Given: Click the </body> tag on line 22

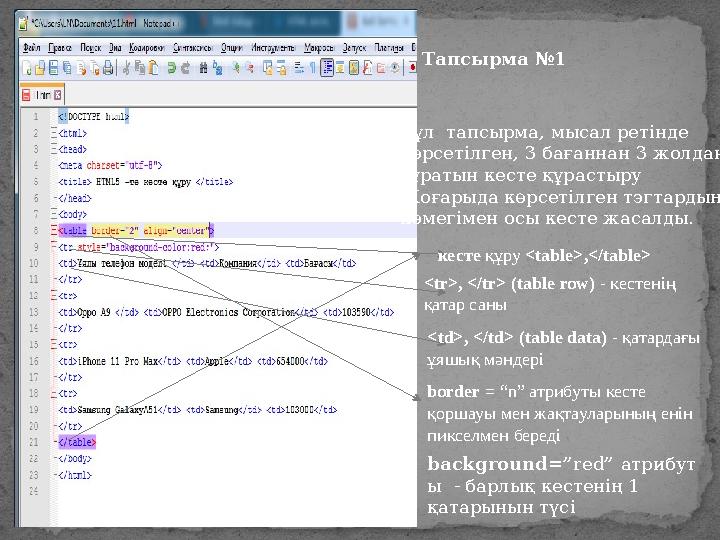Looking at the screenshot, I should coord(75,459).
